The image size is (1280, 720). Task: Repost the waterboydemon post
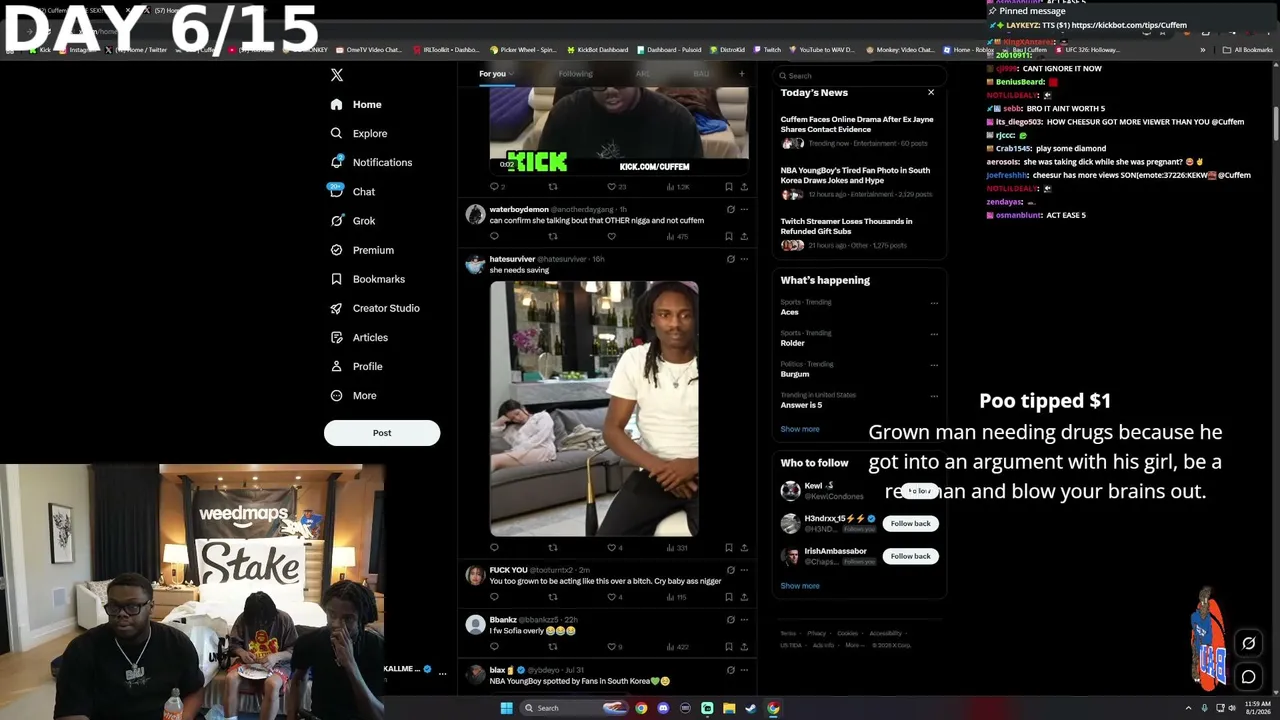(553, 237)
